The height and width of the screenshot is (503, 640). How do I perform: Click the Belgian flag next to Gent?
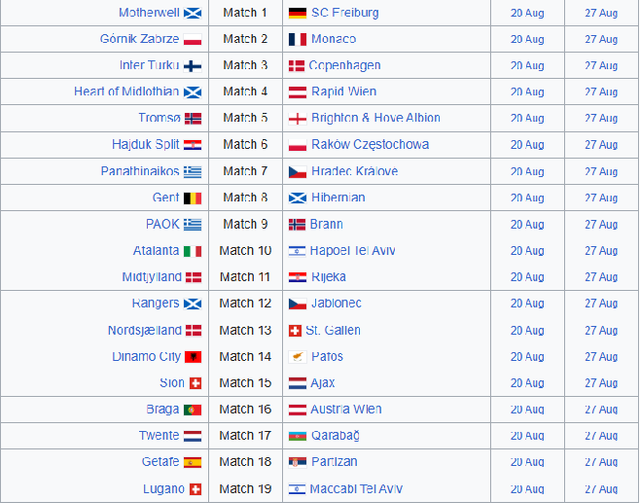(193, 198)
